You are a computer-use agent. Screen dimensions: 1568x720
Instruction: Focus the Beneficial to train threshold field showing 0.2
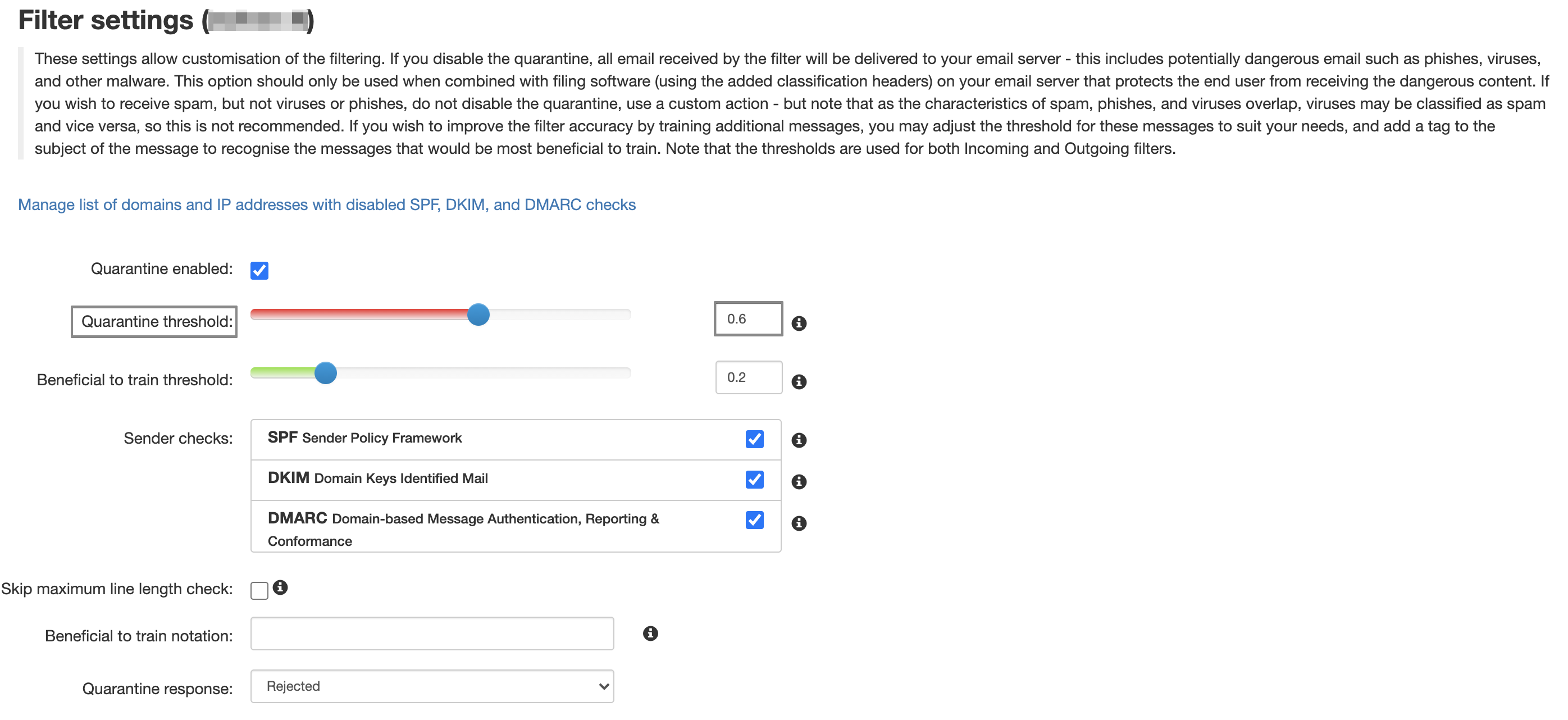748,377
